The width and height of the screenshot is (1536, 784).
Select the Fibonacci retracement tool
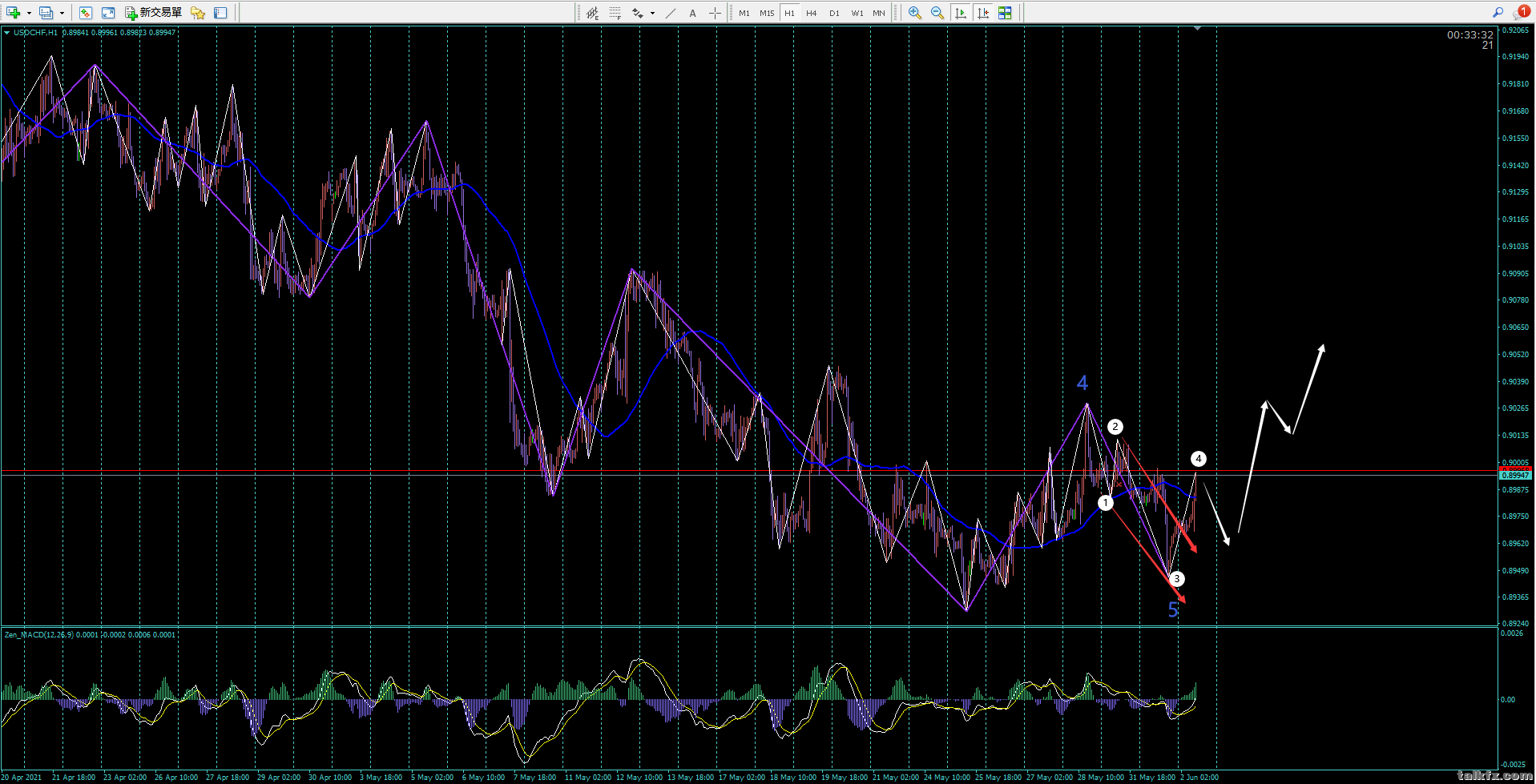[x=615, y=13]
